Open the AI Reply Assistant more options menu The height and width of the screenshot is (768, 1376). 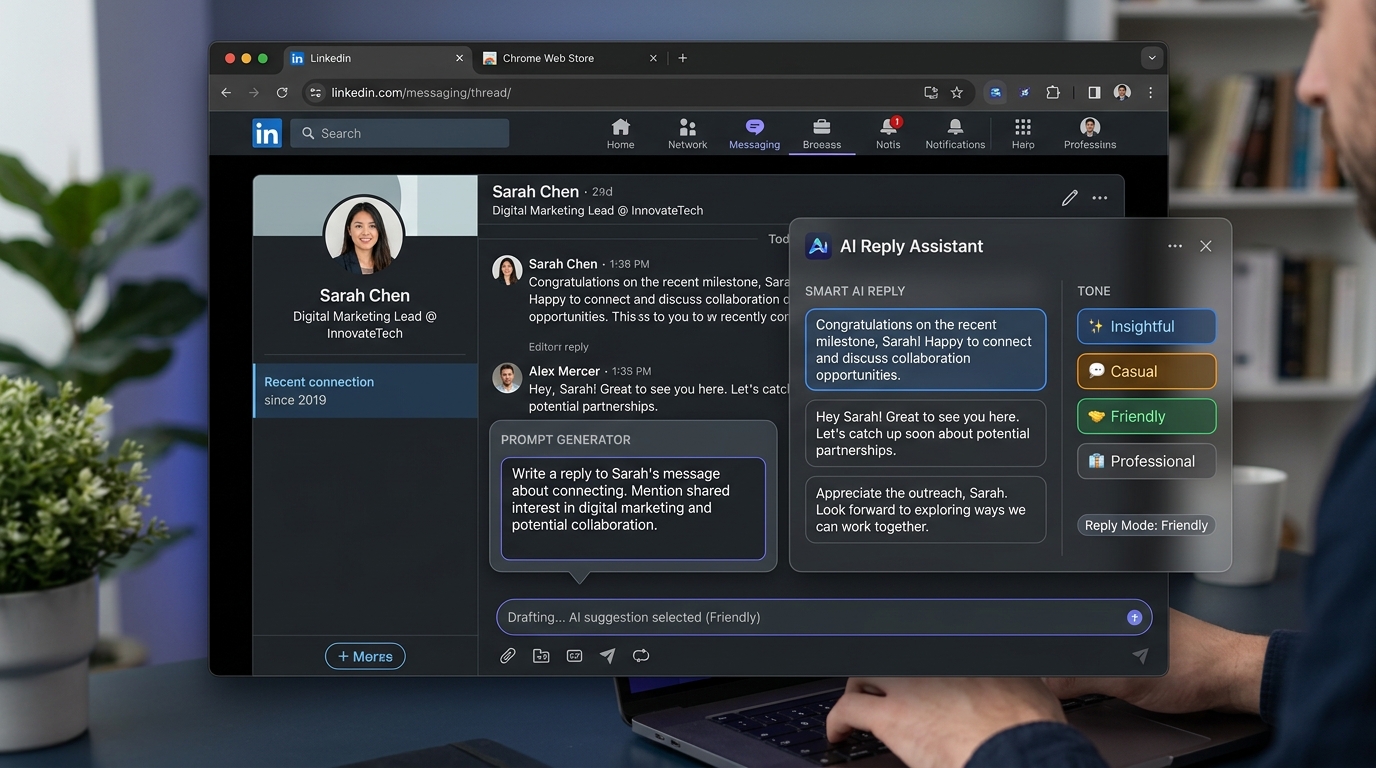coord(1175,246)
